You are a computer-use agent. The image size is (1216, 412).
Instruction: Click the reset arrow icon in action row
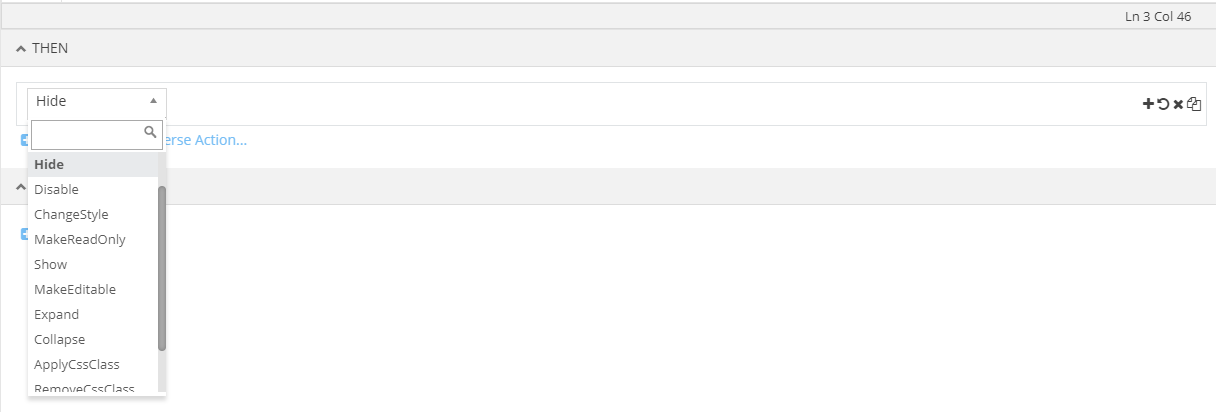pyautogui.click(x=1163, y=104)
